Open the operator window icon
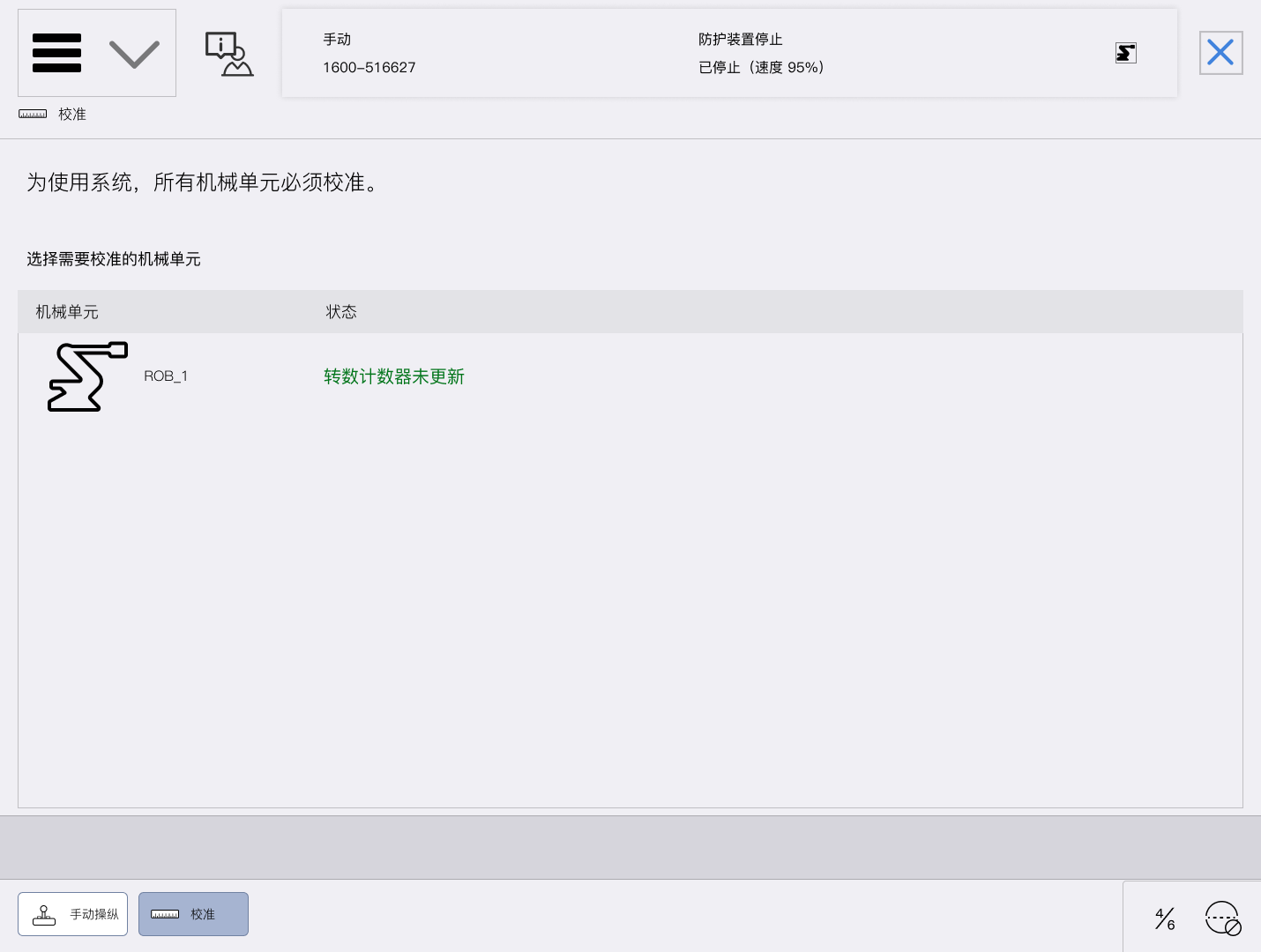The image size is (1261, 952). tap(229, 54)
